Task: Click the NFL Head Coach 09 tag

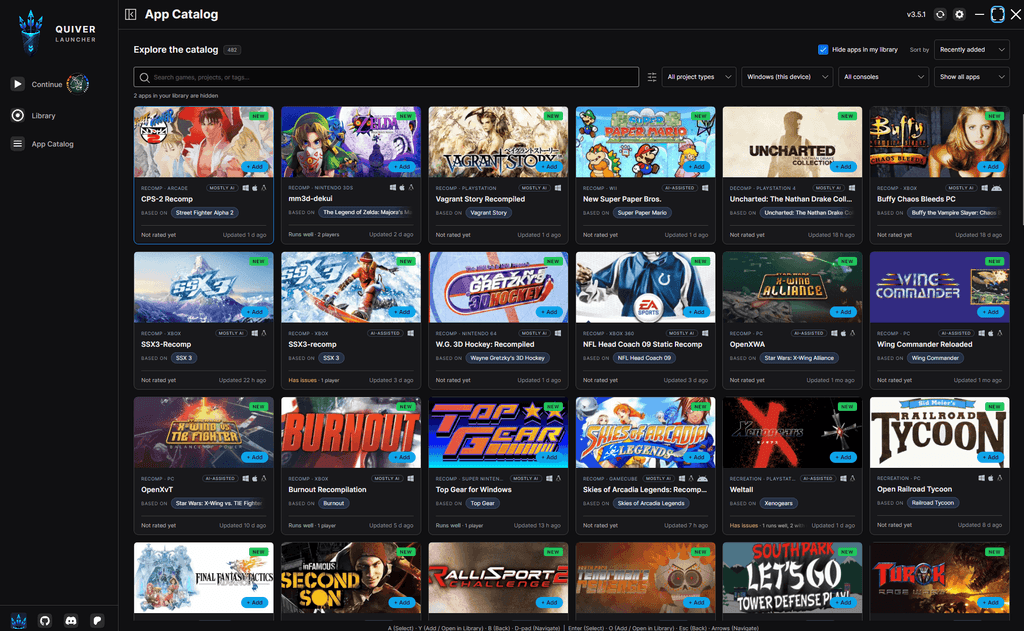Action: coord(645,358)
